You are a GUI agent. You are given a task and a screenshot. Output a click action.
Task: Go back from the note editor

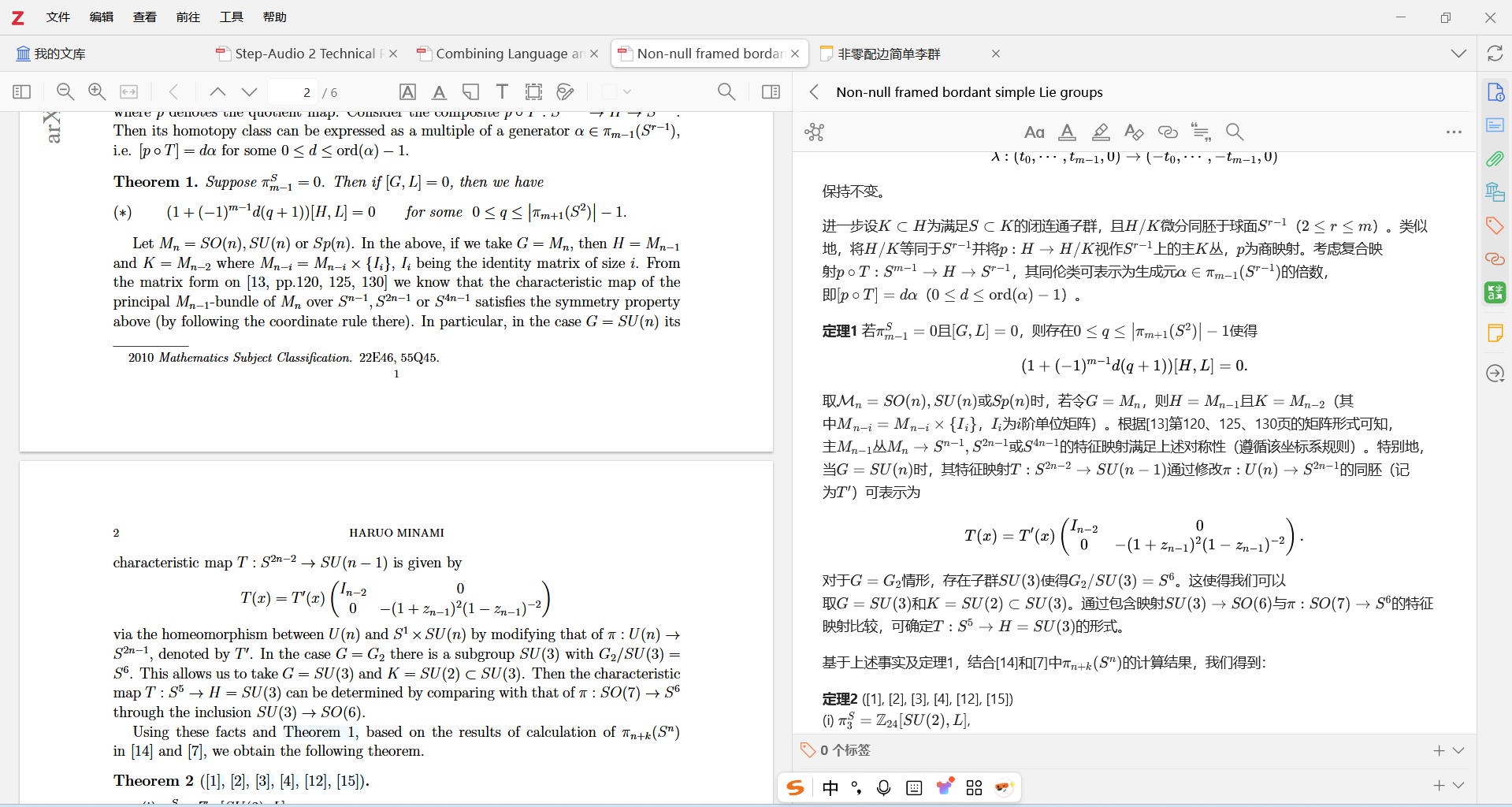tap(815, 92)
